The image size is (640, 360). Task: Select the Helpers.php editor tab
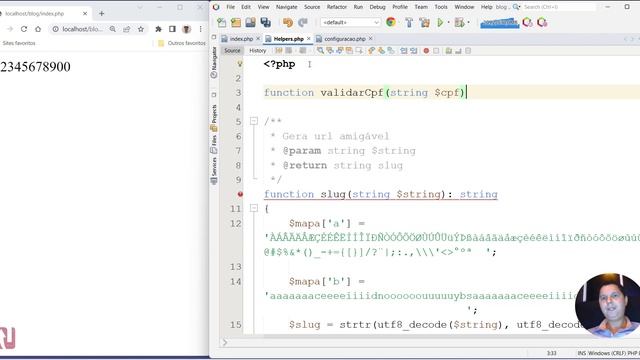289,39
